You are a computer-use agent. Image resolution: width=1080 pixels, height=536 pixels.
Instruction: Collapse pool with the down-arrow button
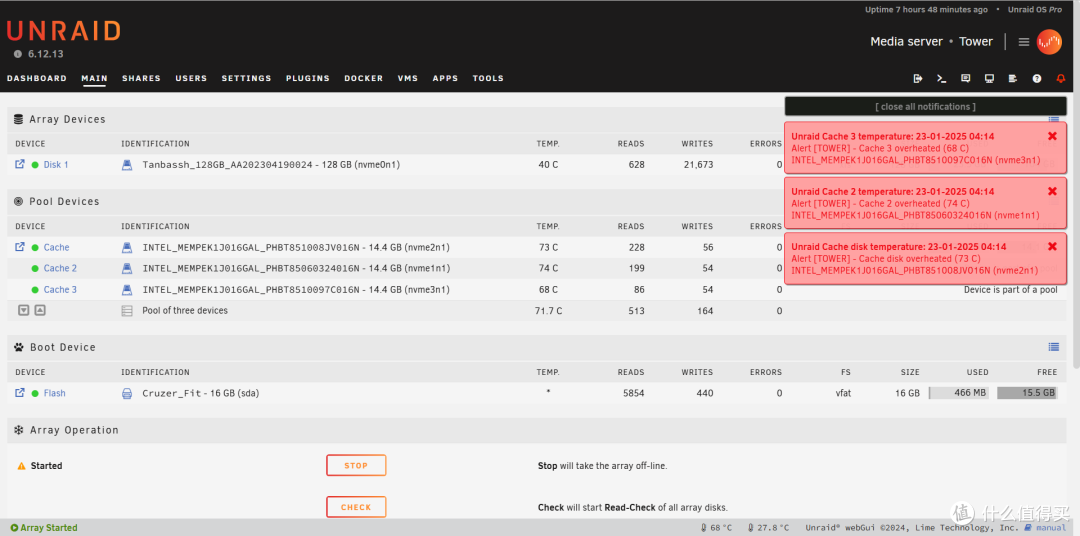[24, 311]
